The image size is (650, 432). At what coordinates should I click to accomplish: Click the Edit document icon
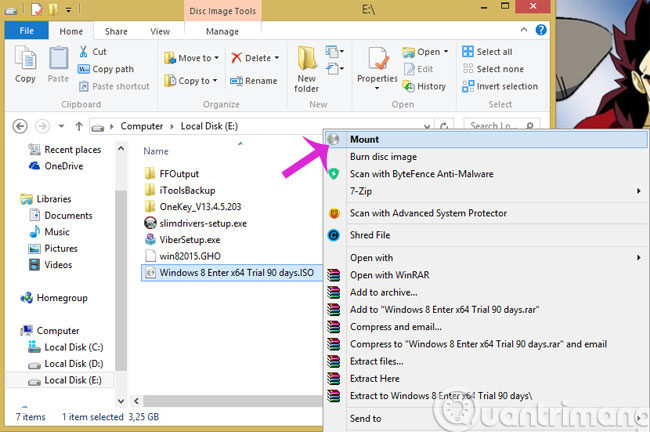coord(409,69)
